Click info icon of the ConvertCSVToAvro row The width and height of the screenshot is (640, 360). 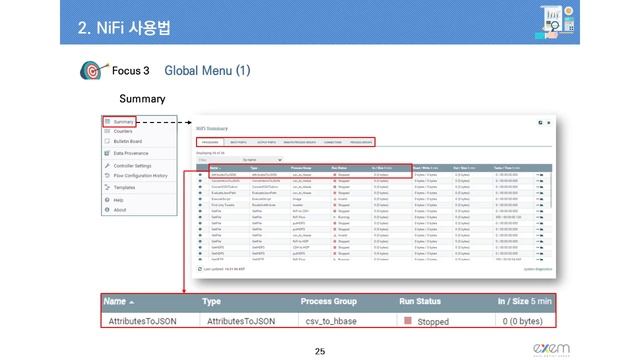tap(200, 187)
